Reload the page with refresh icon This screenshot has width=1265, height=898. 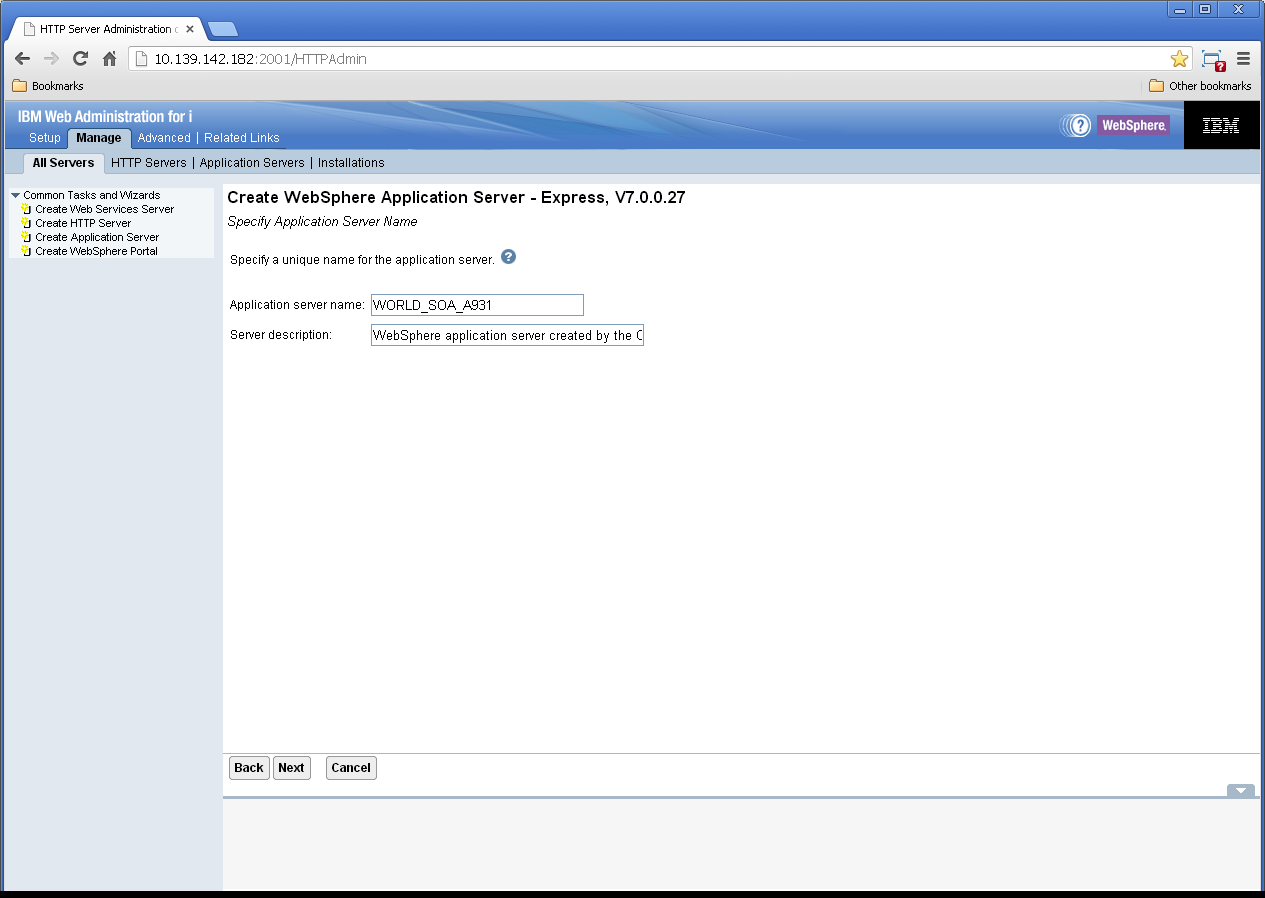pyautogui.click(x=81, y=59)
